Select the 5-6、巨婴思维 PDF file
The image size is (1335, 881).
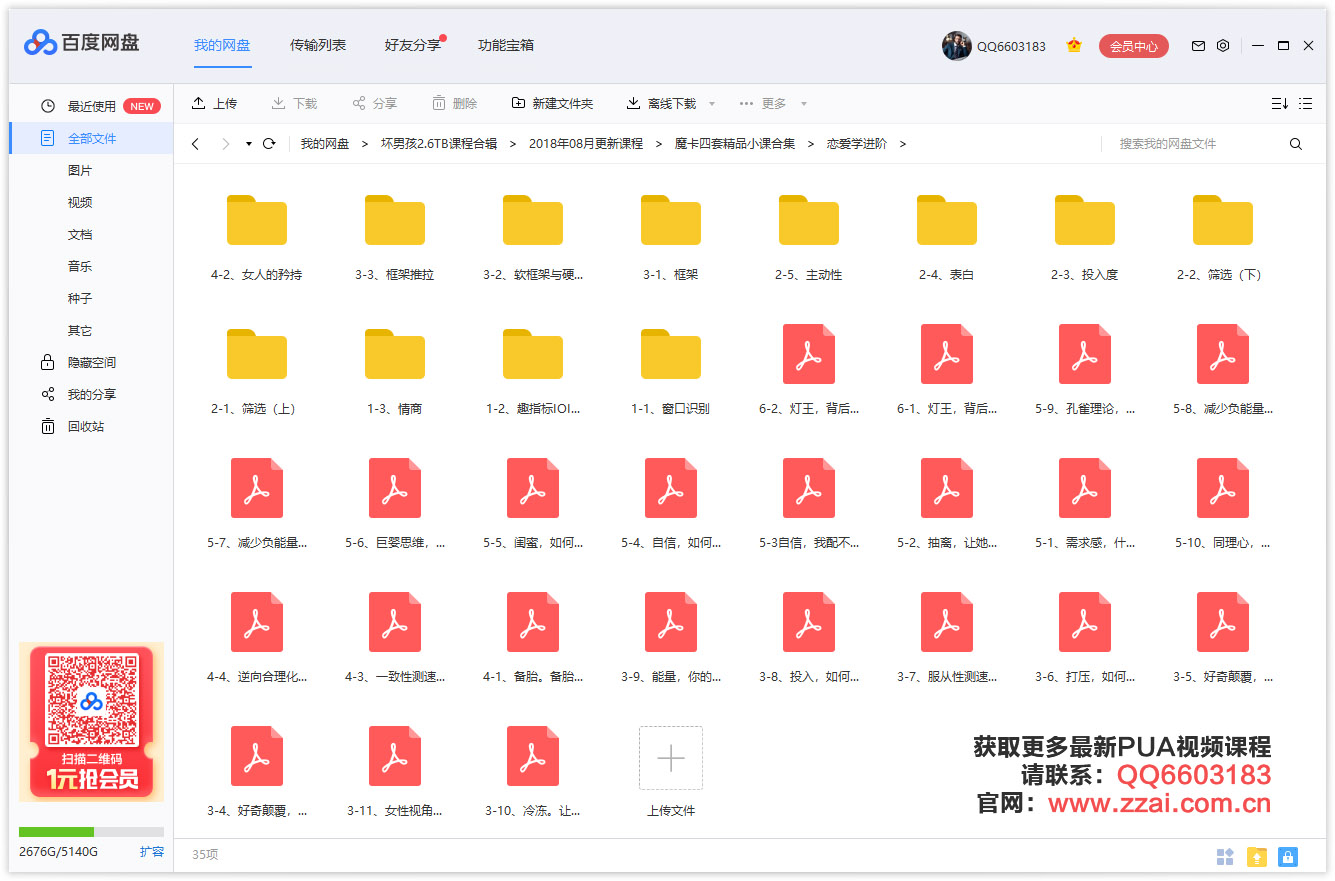point(395,488)
